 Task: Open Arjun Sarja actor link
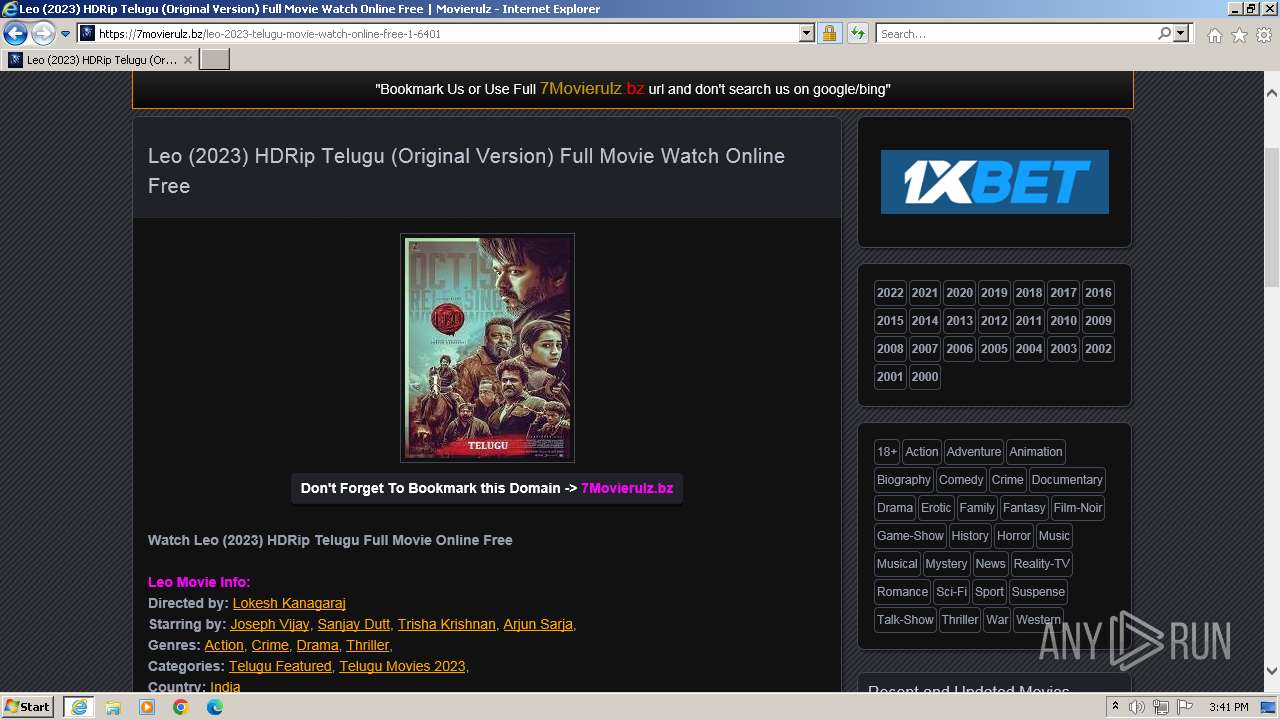[x=538, y=624]
